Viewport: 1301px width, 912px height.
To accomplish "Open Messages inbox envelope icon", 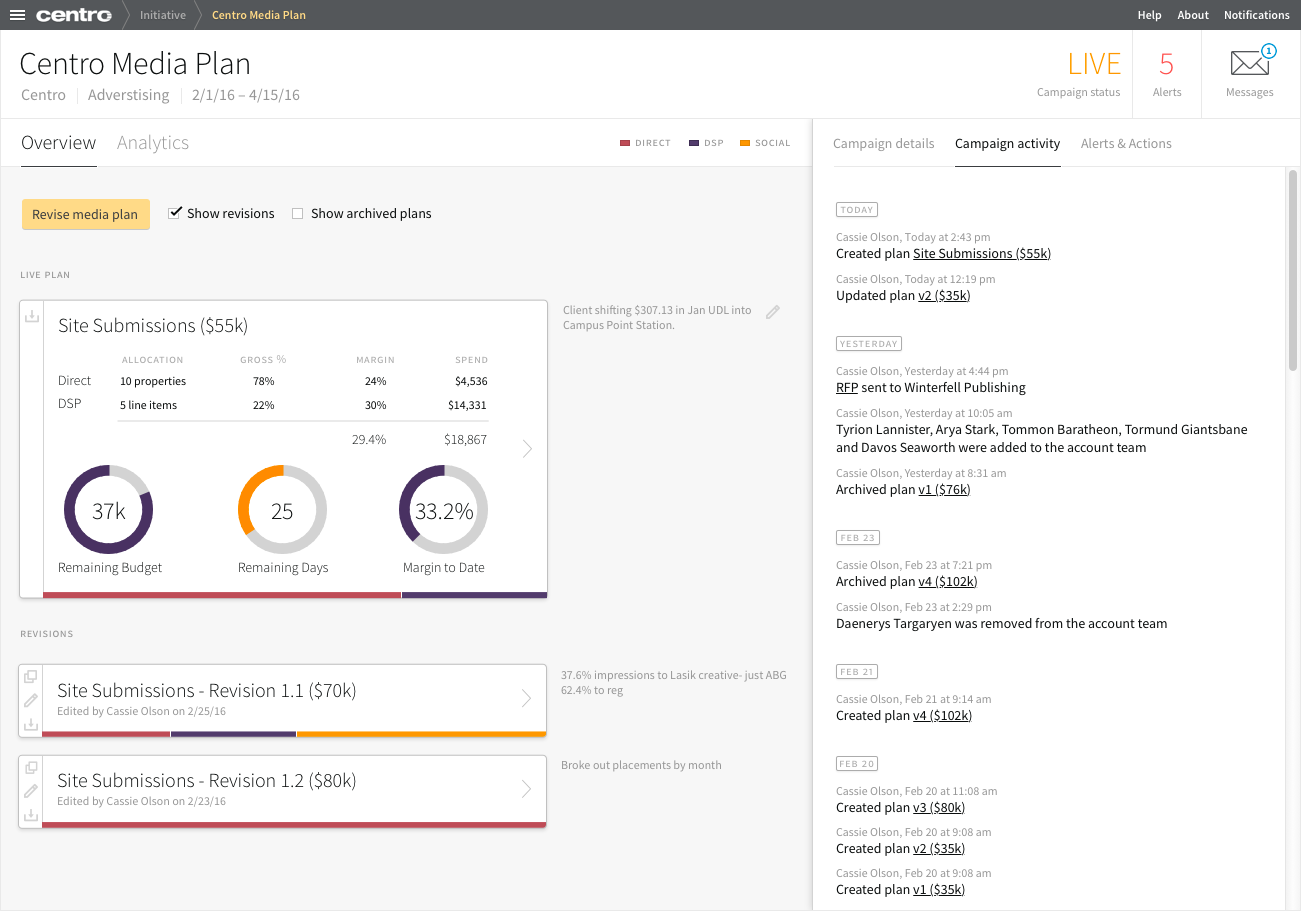I will click(x=1250, y=62).
